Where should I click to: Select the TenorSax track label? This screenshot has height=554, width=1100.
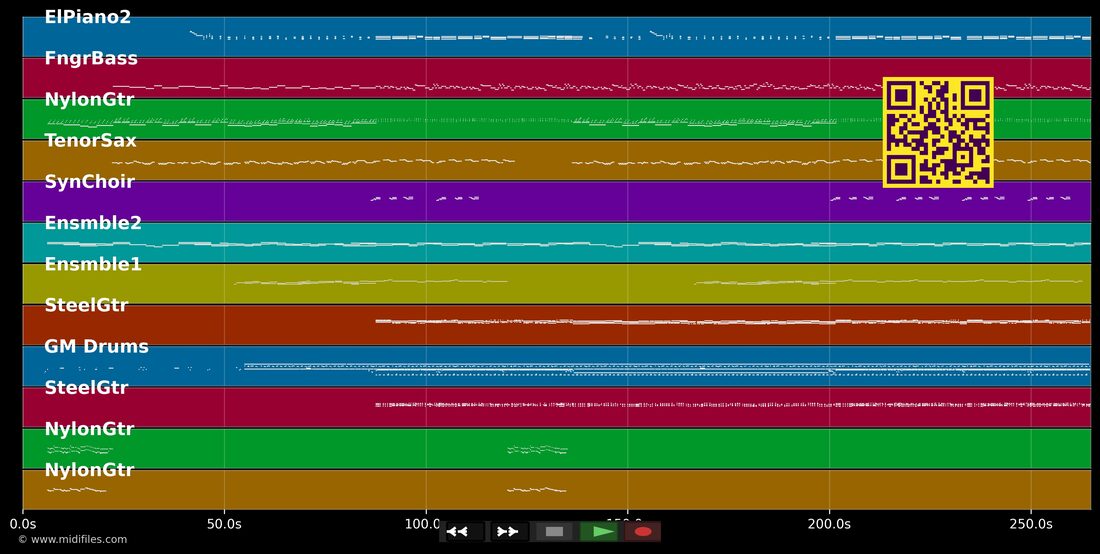pos(90,141)
